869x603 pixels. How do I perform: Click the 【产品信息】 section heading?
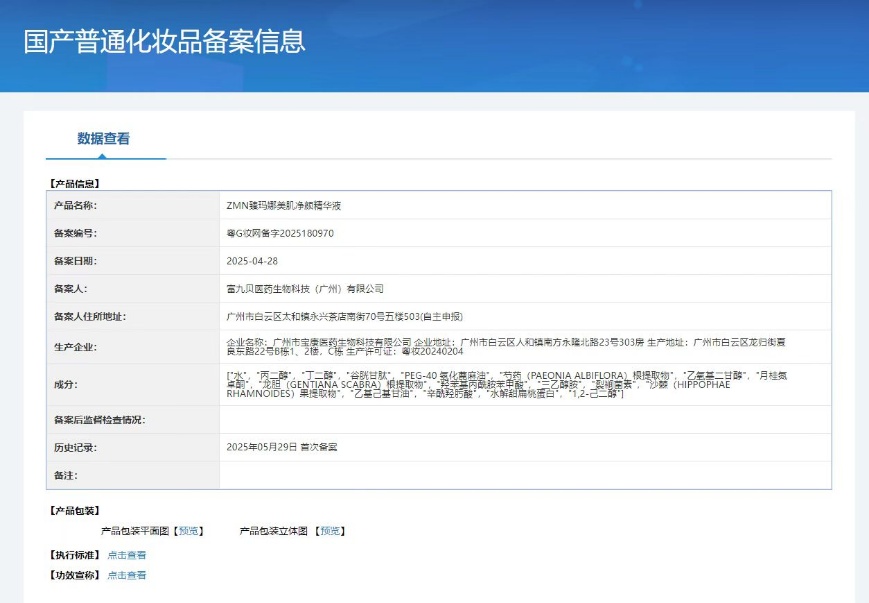75,184
